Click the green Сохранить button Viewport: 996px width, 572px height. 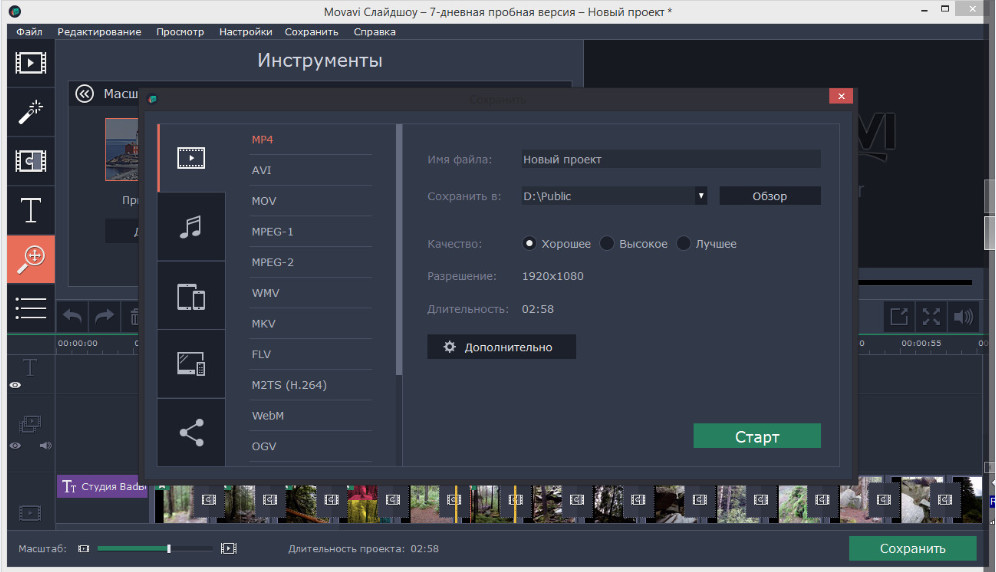[x=912, y=548]
